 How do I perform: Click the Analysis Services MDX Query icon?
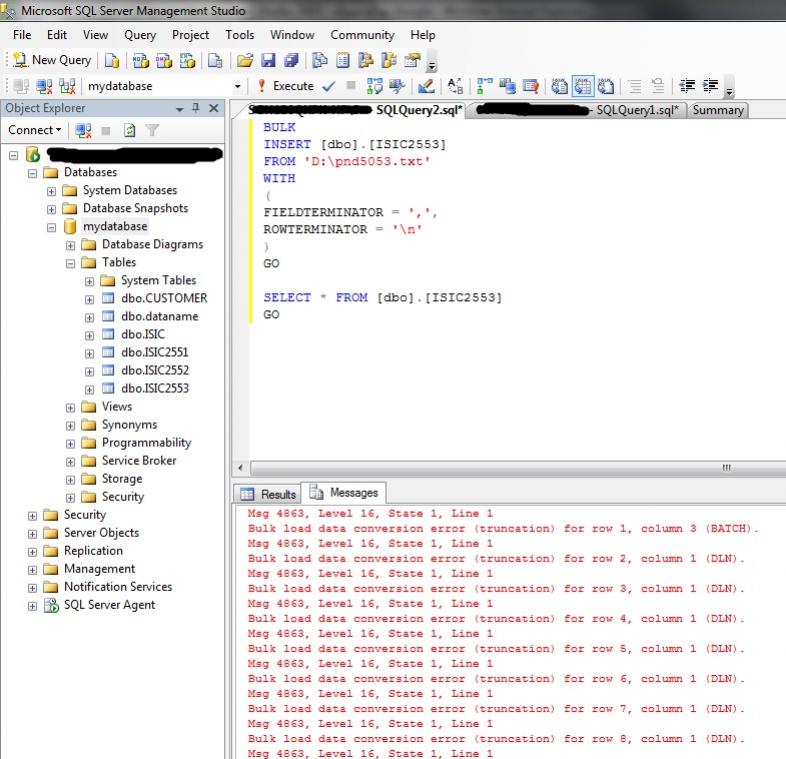141,60
